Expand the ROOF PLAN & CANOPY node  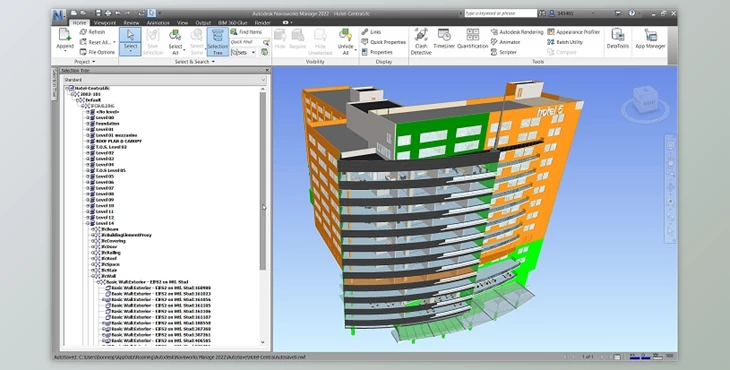click(x=87, y=141)
